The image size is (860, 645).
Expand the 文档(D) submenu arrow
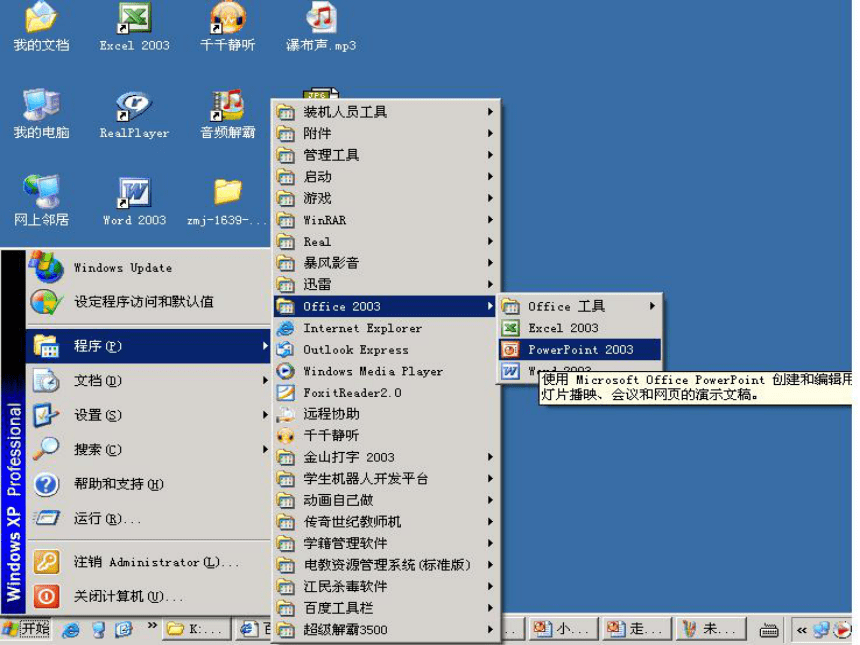[x=265, y=380]
